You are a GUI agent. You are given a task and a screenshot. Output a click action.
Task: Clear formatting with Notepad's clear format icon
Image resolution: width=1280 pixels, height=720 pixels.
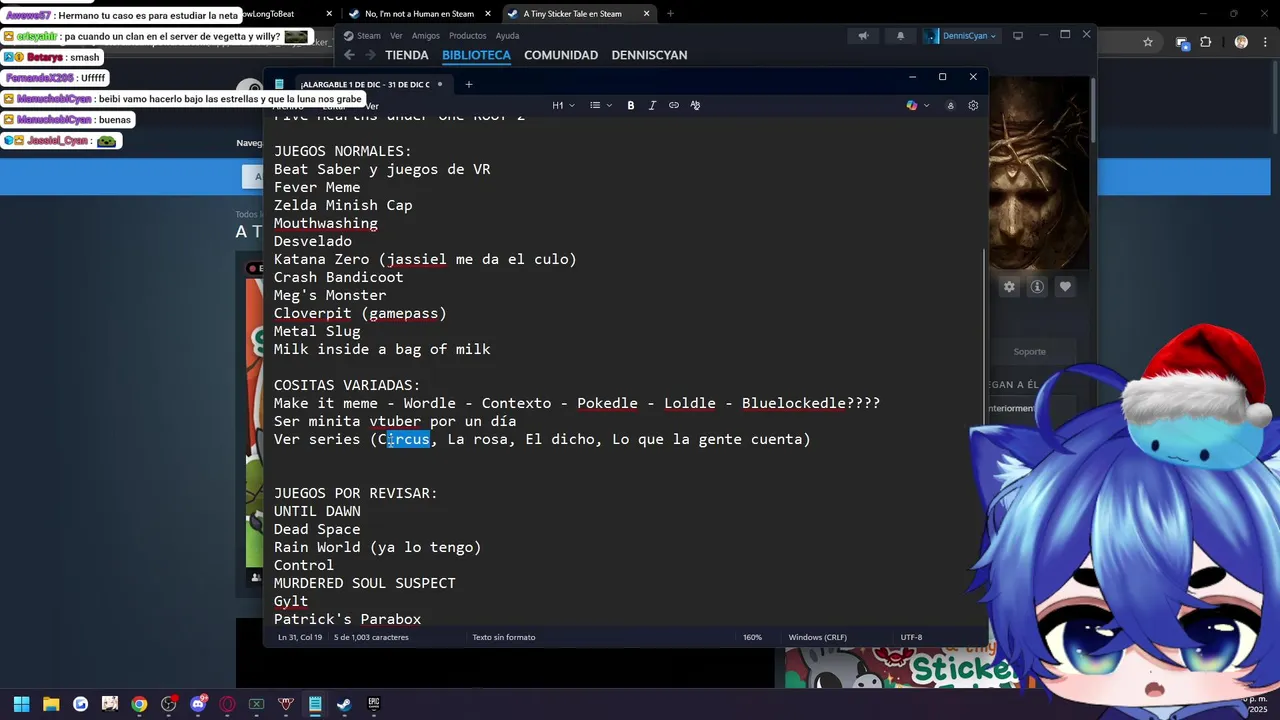(695, 105)
